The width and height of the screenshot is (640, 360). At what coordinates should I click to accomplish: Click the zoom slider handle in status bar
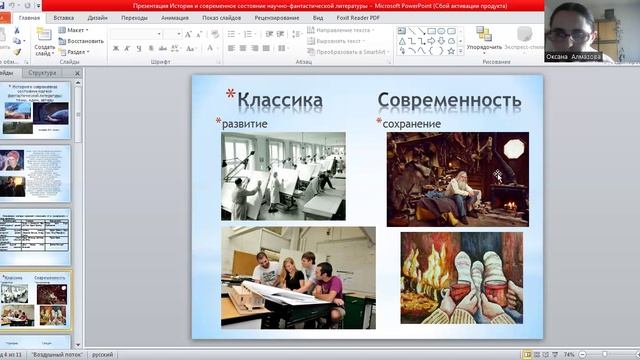coord(604,354)
